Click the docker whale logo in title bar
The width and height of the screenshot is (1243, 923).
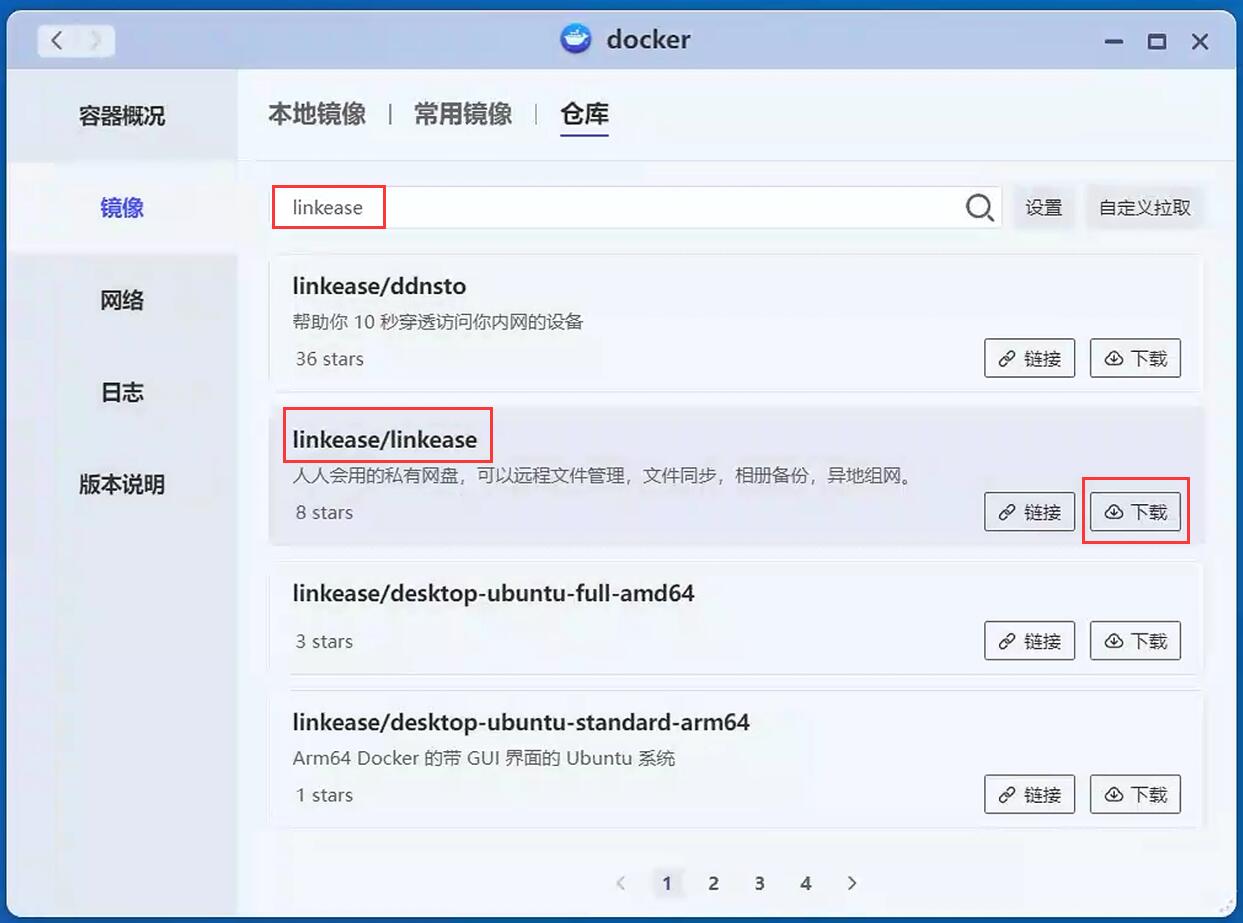coord(576,40)
